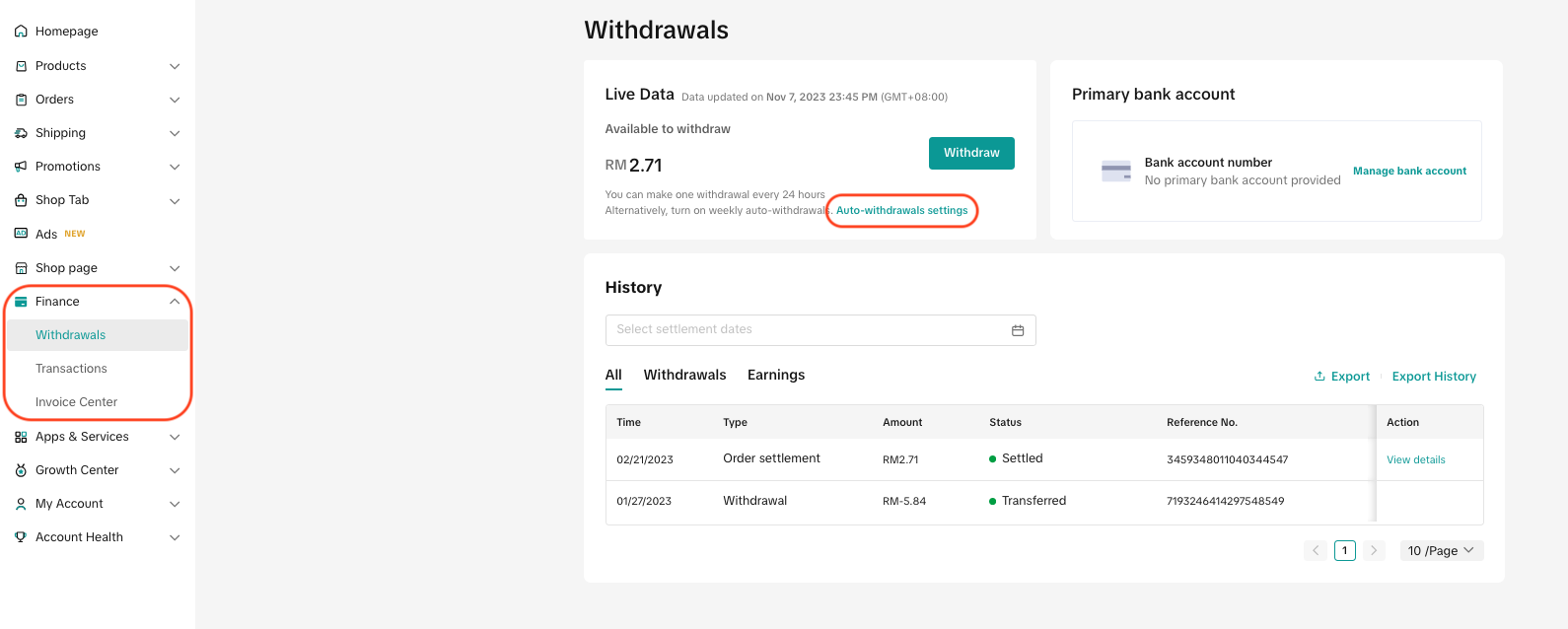Image resolution: width=1568 pixels, height=629 pixels.
Task: Collapse the Finance menu chevron
Action: tap(175, 302)
